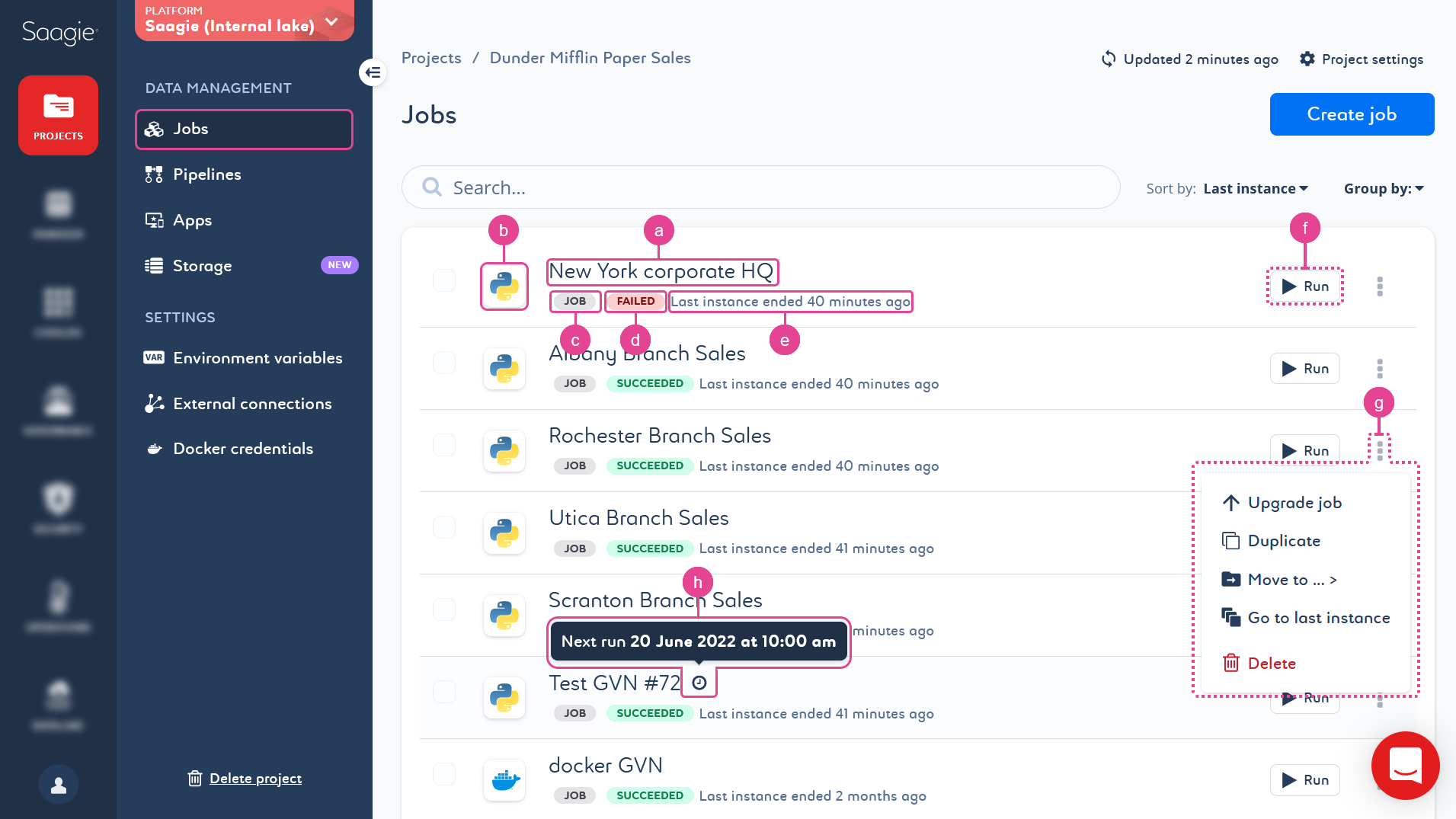This screenshot has height=819, width=1456.
Task: Go to Projects breadcrumb
Action: 431,58
